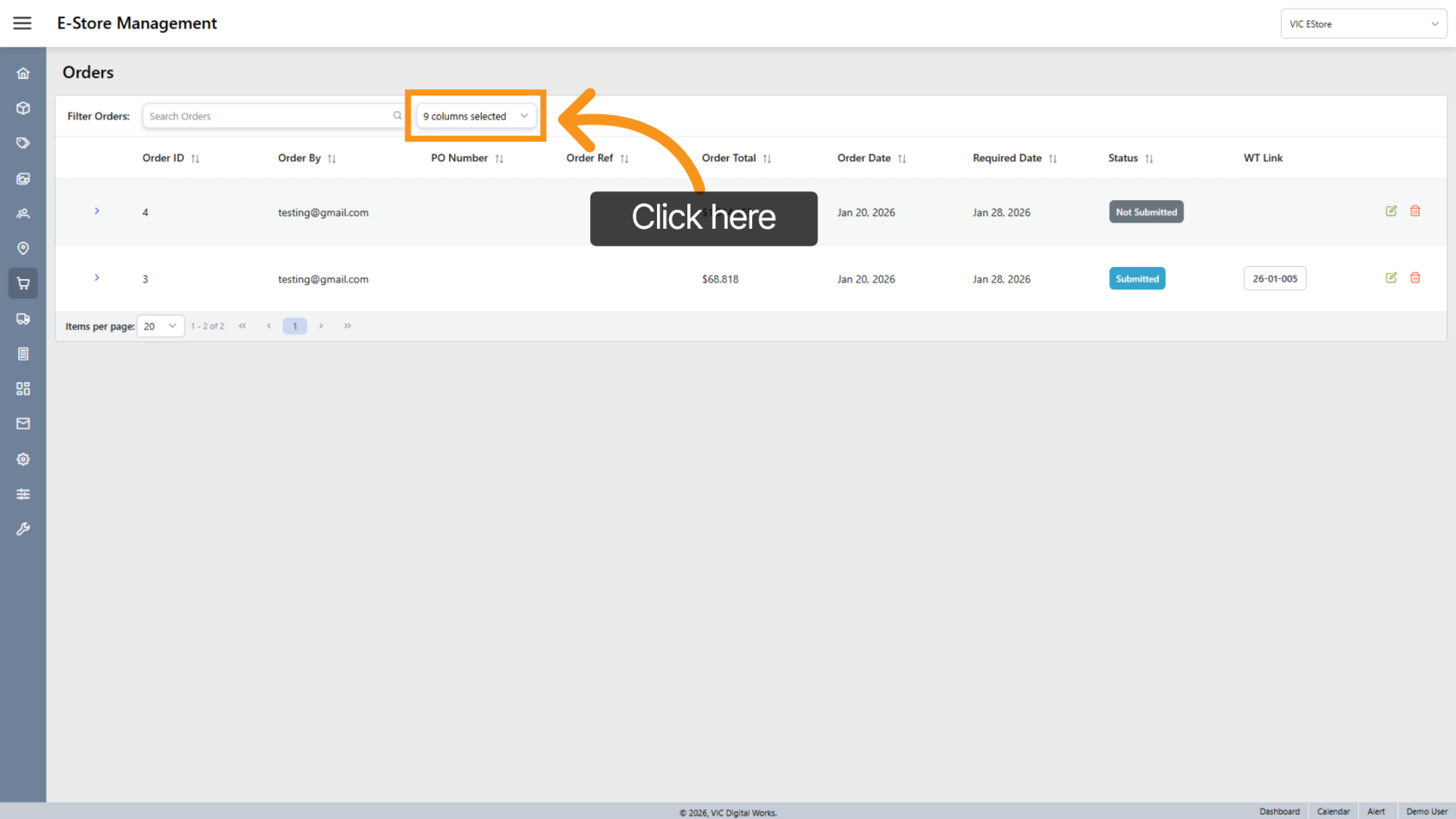Select the delivery truck icon in sidebar
This screenshot has width=1456, height=819.
[23, 319]
